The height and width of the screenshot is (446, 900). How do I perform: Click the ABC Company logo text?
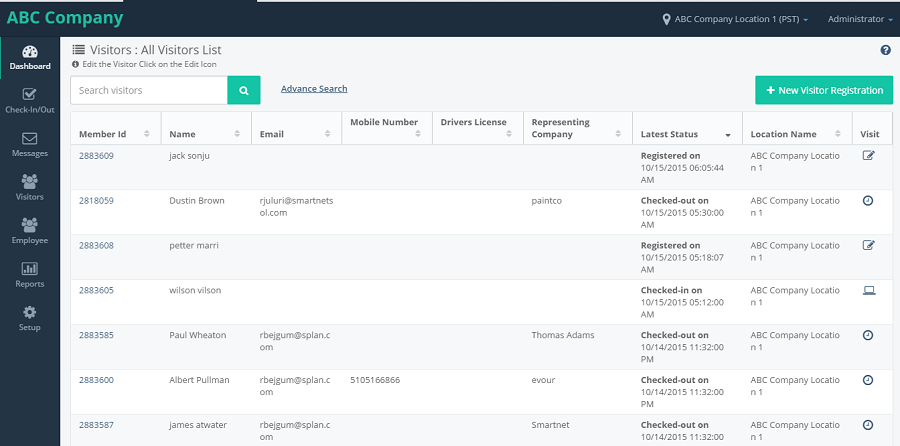point(65,18)
